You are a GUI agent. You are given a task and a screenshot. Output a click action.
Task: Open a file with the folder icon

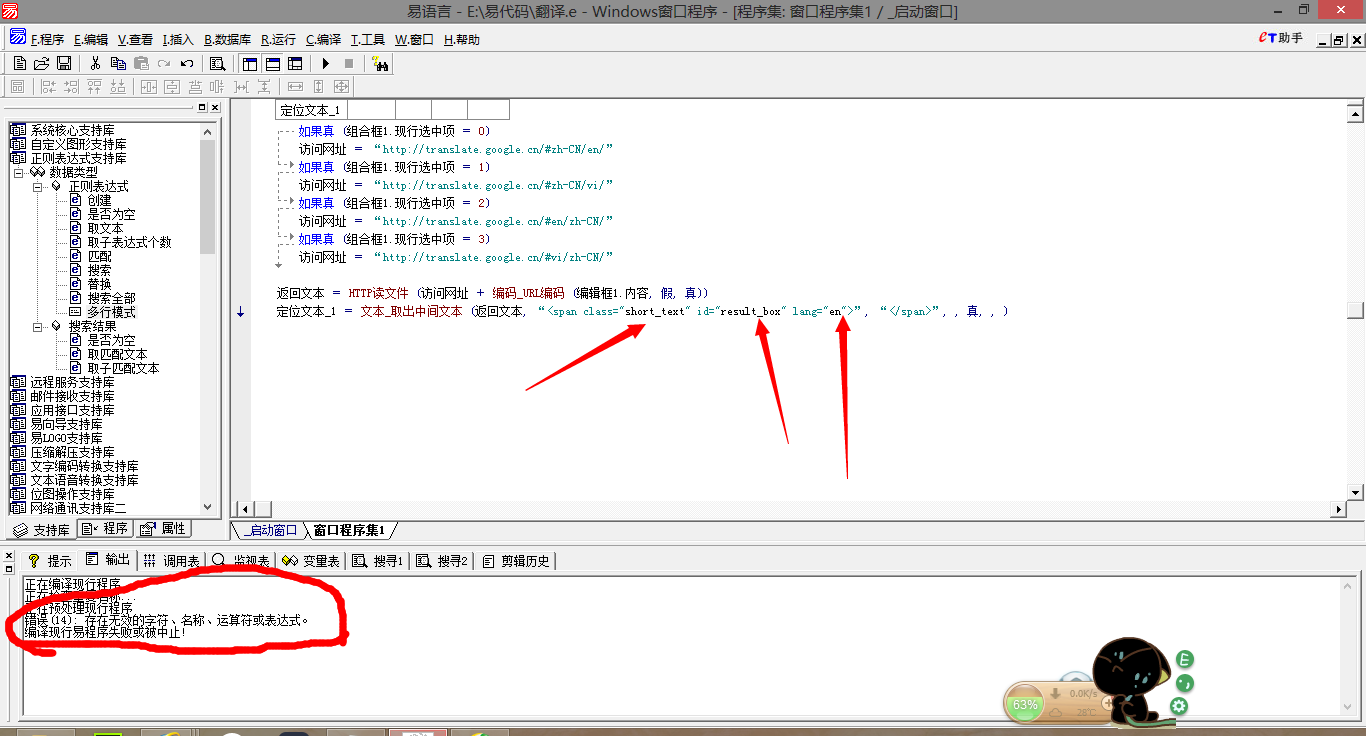click(41, 63)
